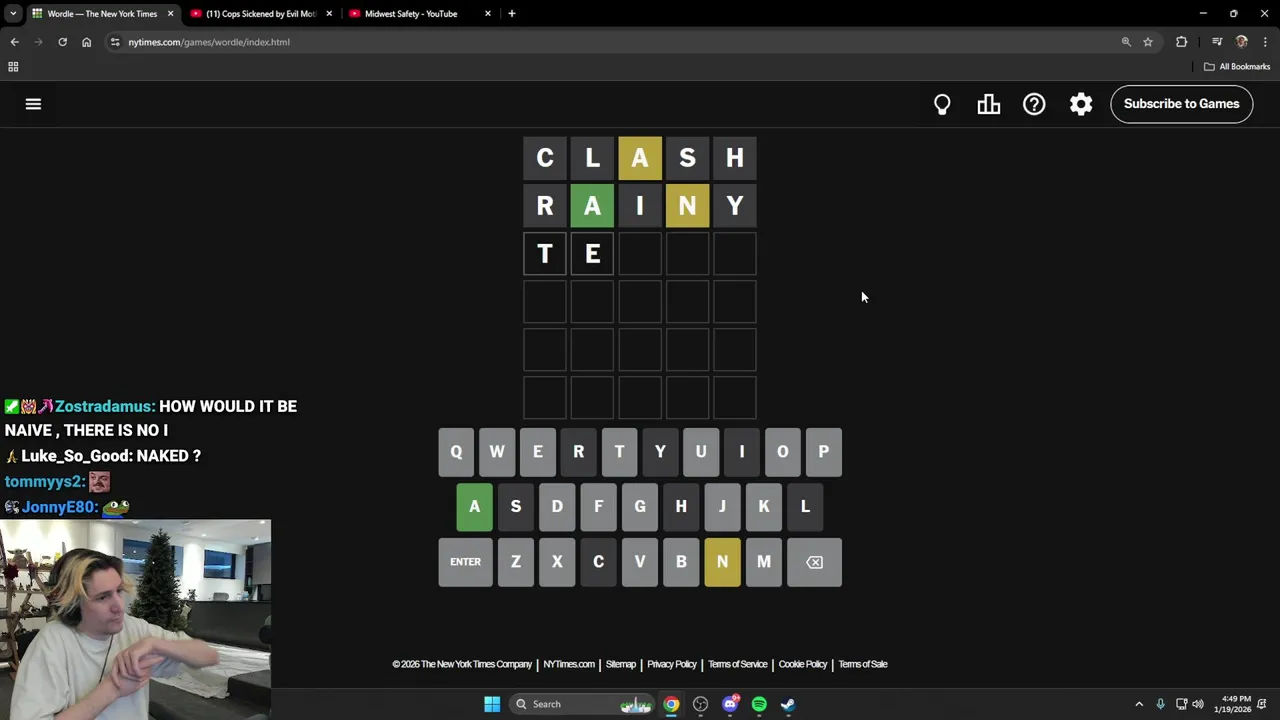The width and height of the screenshot is (1280, 720).
Task: Tap the K key on the Wordle keyboard
Action: pyautogui.click(x=763, y=507)
